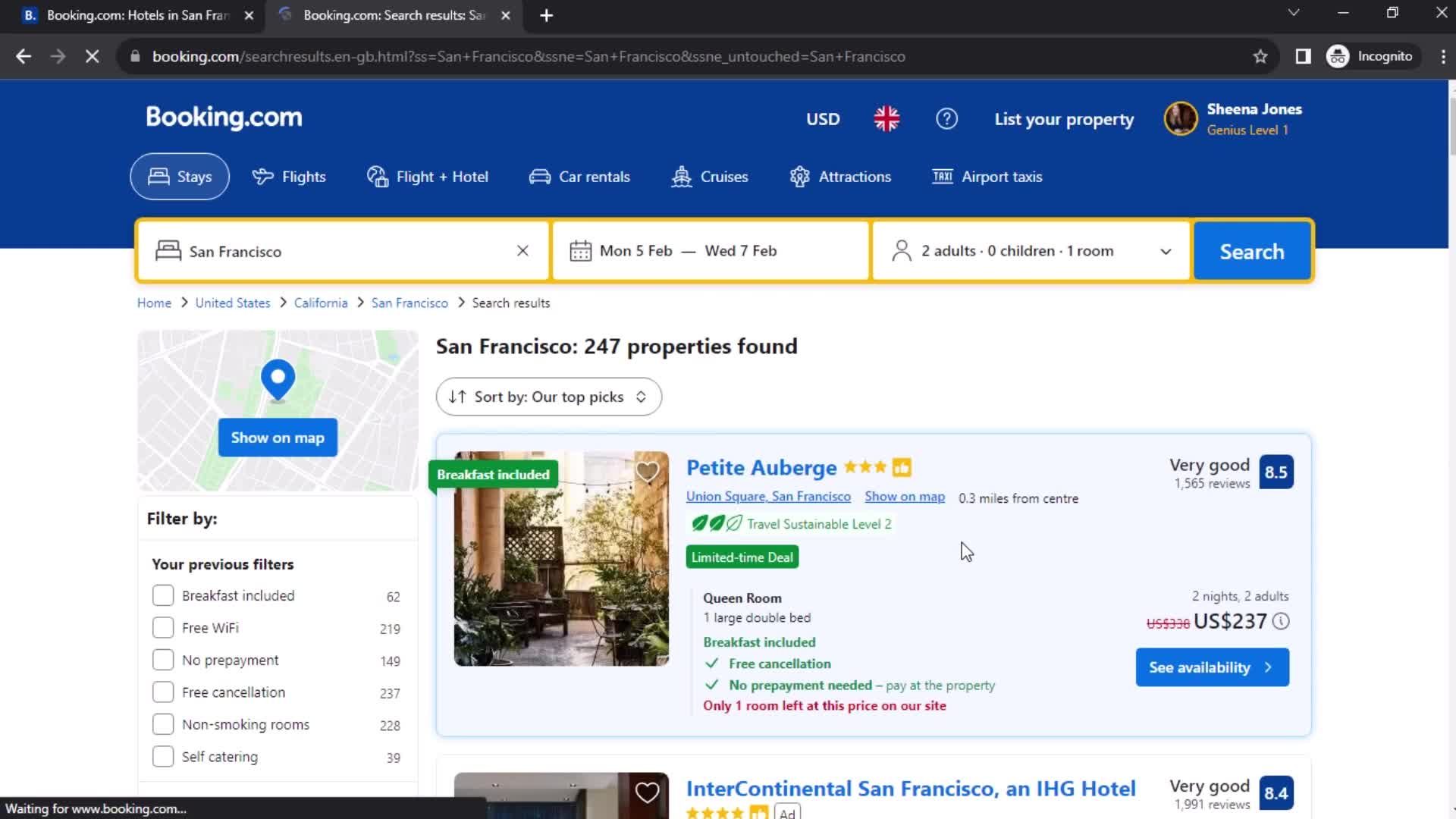Open the Mon 5 Feb check-in date picker
This screenshot has width=1456, height=819.
point(635,251)
